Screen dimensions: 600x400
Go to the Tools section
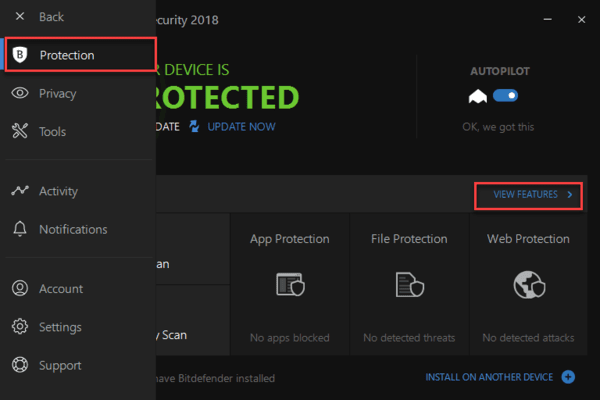78,131
